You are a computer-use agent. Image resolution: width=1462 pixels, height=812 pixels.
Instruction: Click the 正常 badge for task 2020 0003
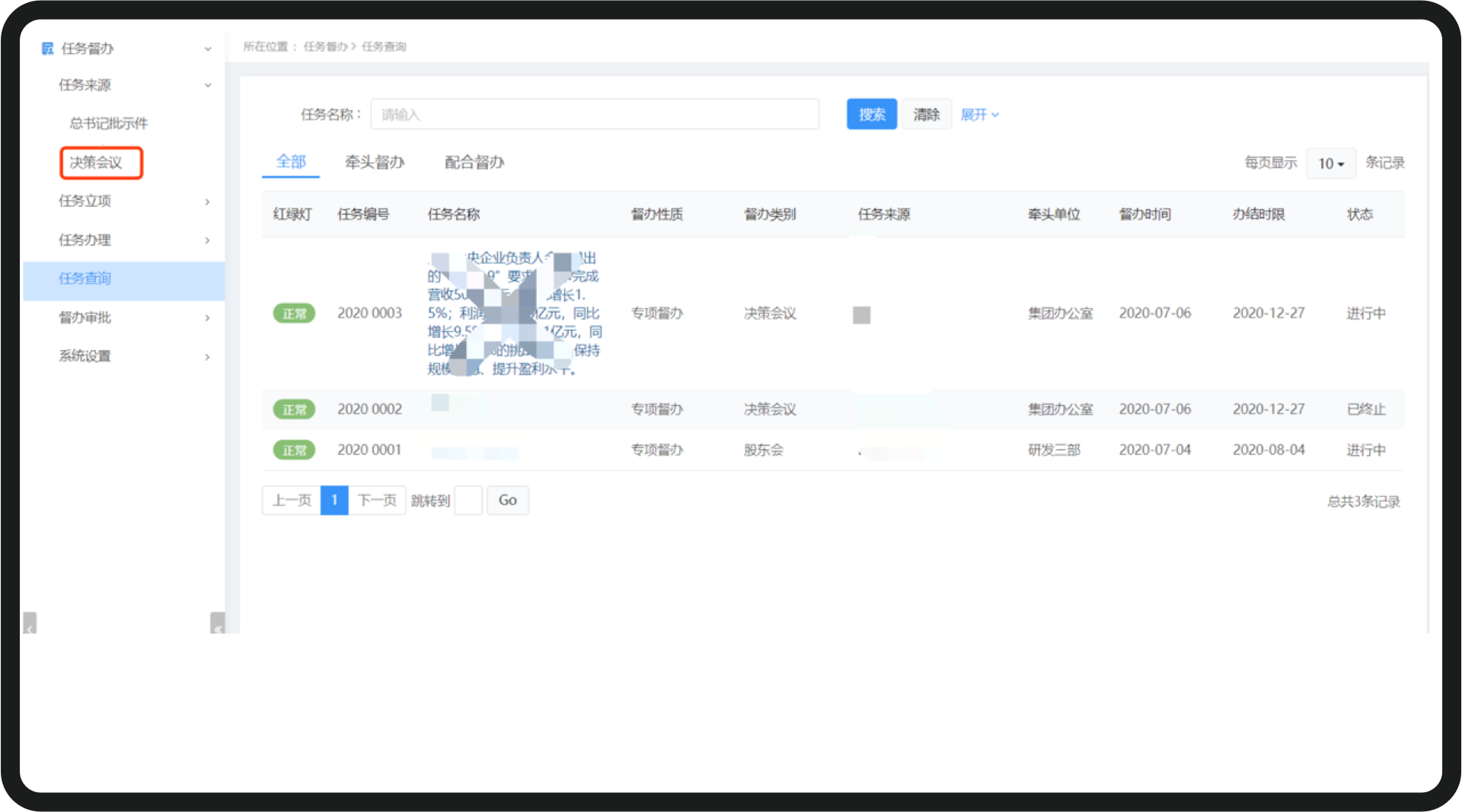pos(294,314)
